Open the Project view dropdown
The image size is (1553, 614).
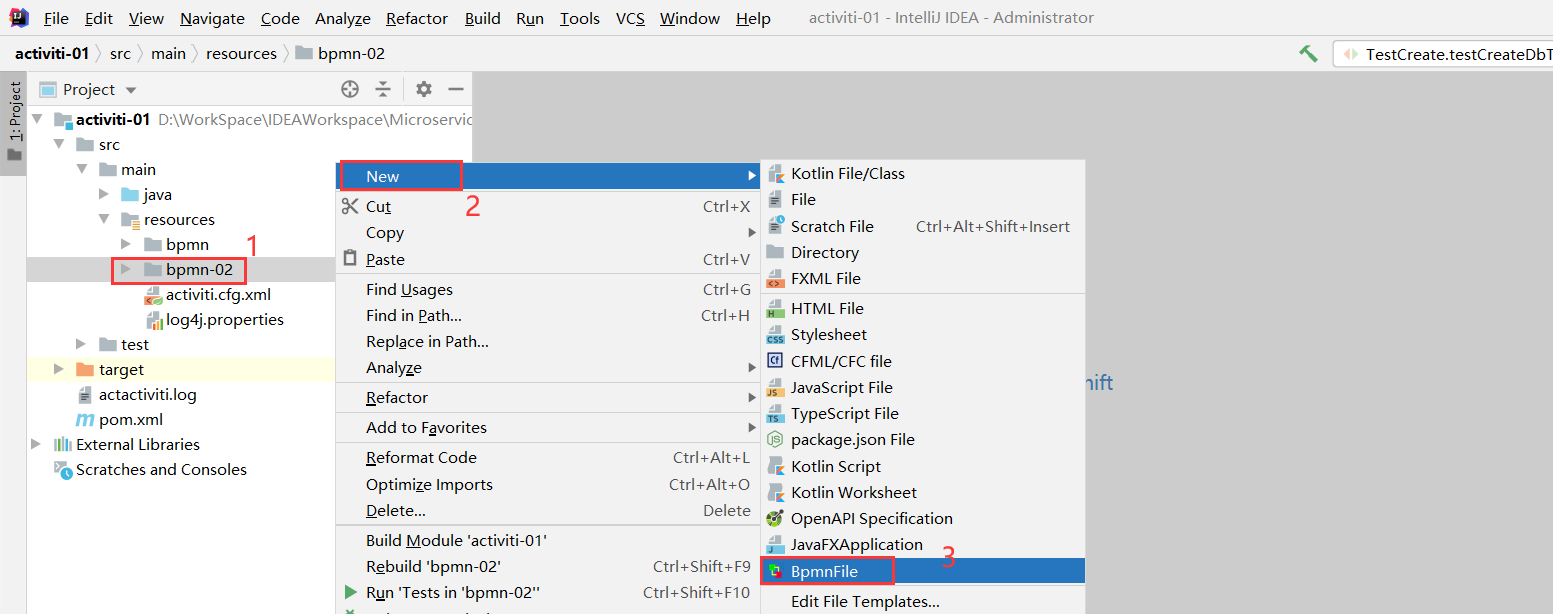pyautogui.click(x=87, y=89)
